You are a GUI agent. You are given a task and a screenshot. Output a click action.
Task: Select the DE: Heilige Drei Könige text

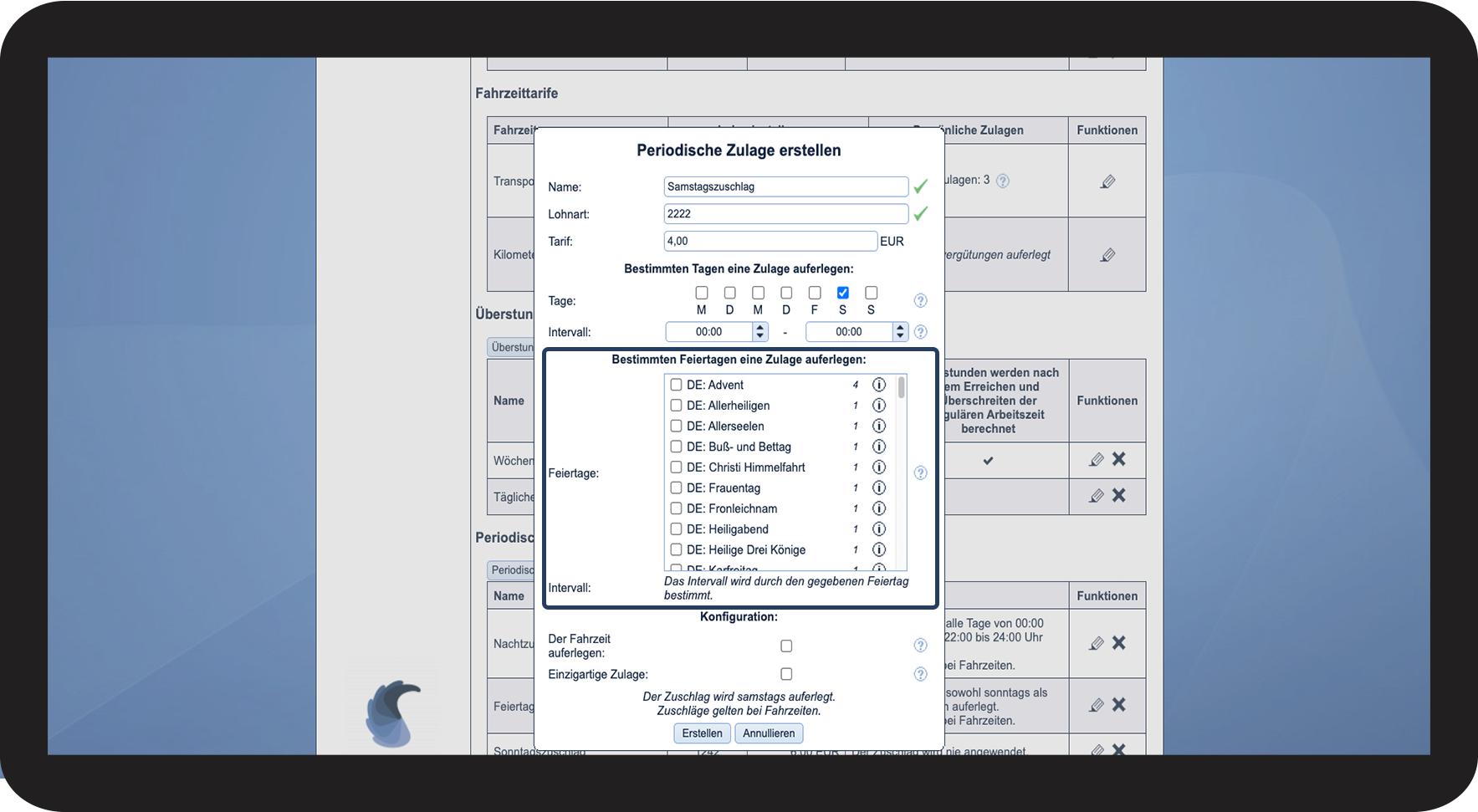point(746,550)
